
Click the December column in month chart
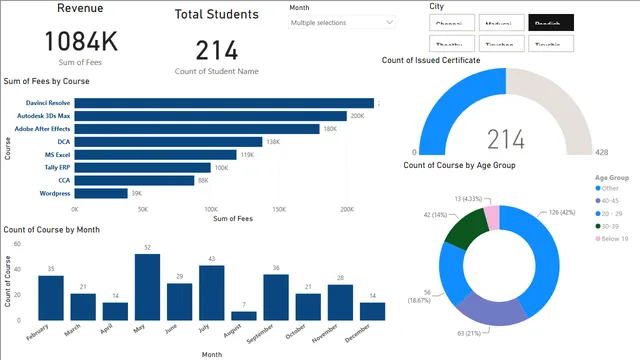coord(373,311)
